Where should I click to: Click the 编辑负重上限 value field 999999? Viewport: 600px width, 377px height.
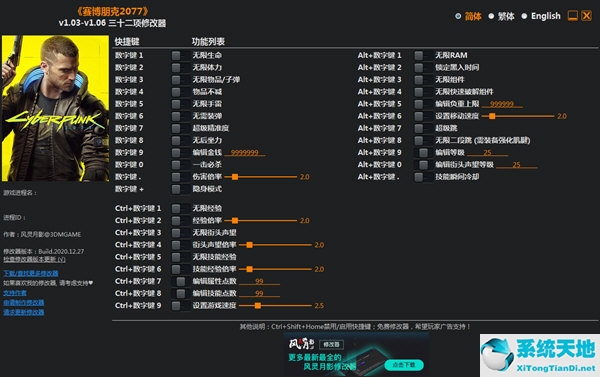click(502, 104)
